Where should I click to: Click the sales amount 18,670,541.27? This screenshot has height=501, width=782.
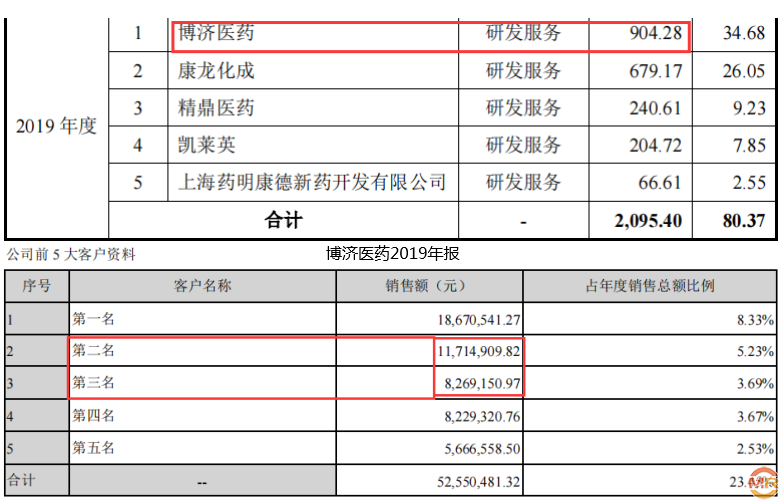click(479, 320)
